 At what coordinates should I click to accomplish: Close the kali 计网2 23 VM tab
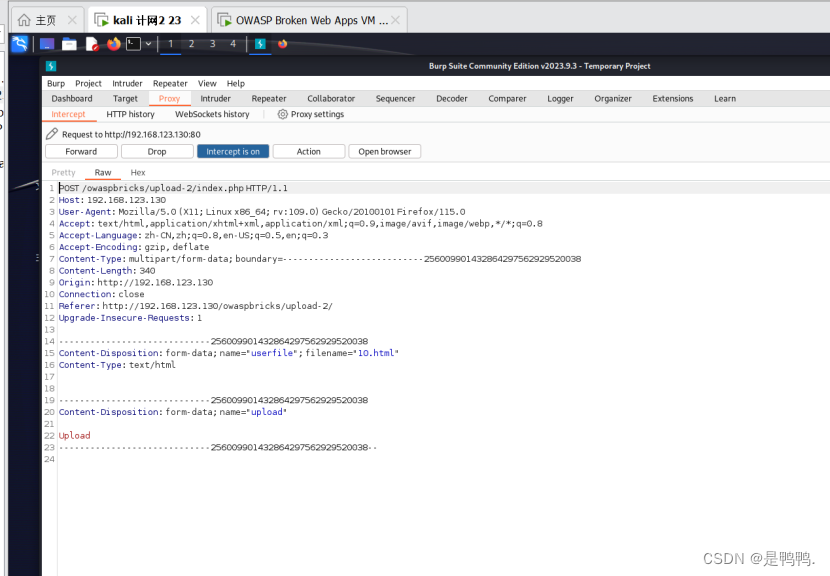click(195, 20)
